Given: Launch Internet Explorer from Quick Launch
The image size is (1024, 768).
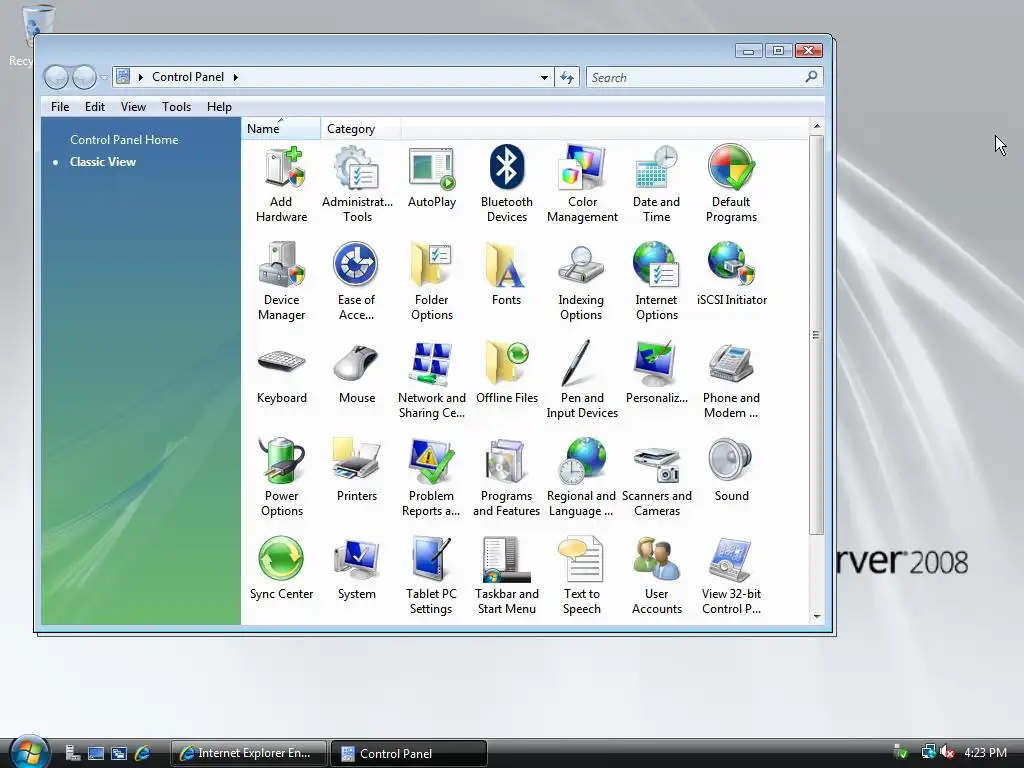Looking at the screenshot, I should click(x=142, y=753).
